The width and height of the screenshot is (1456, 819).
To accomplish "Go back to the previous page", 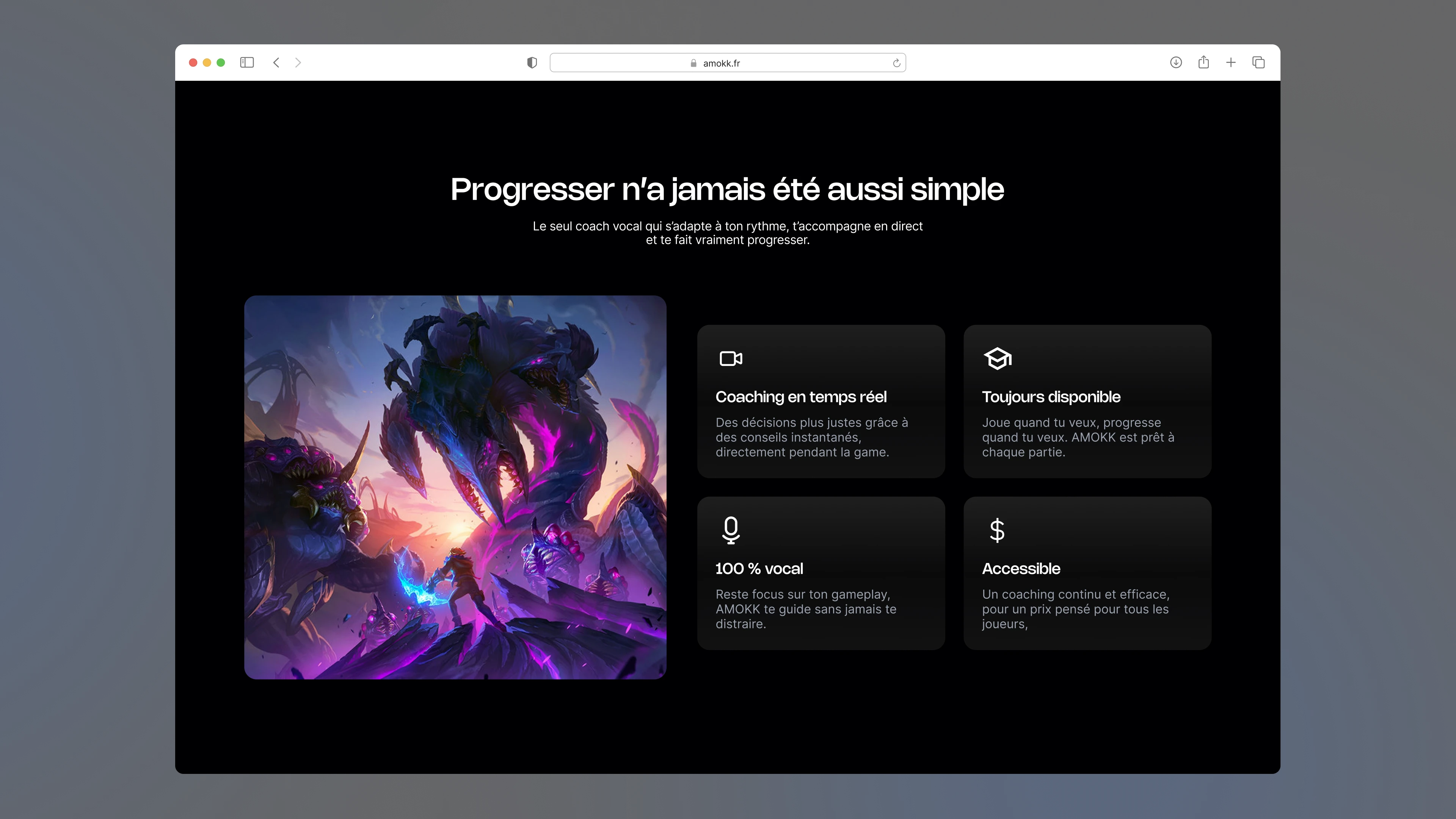I will 276,63.
